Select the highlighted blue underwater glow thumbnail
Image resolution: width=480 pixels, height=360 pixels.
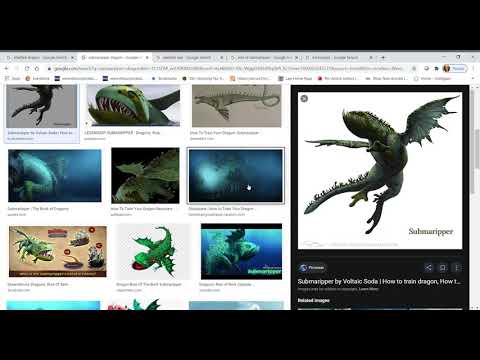coord(236,176)
